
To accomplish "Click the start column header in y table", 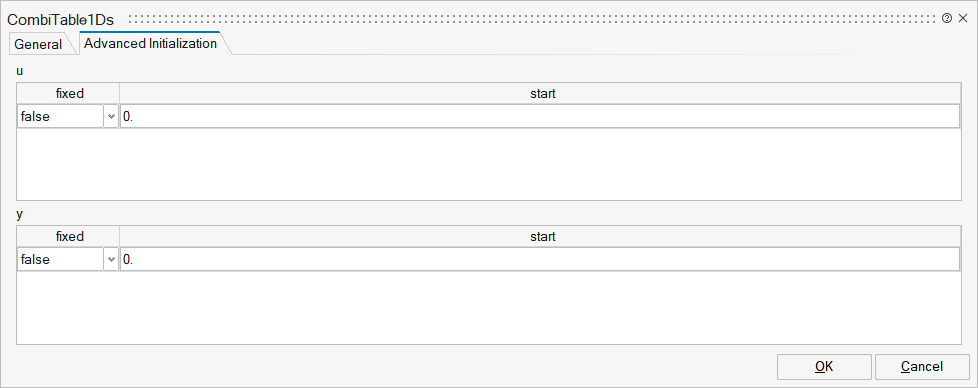I will [x=540, y=237].
